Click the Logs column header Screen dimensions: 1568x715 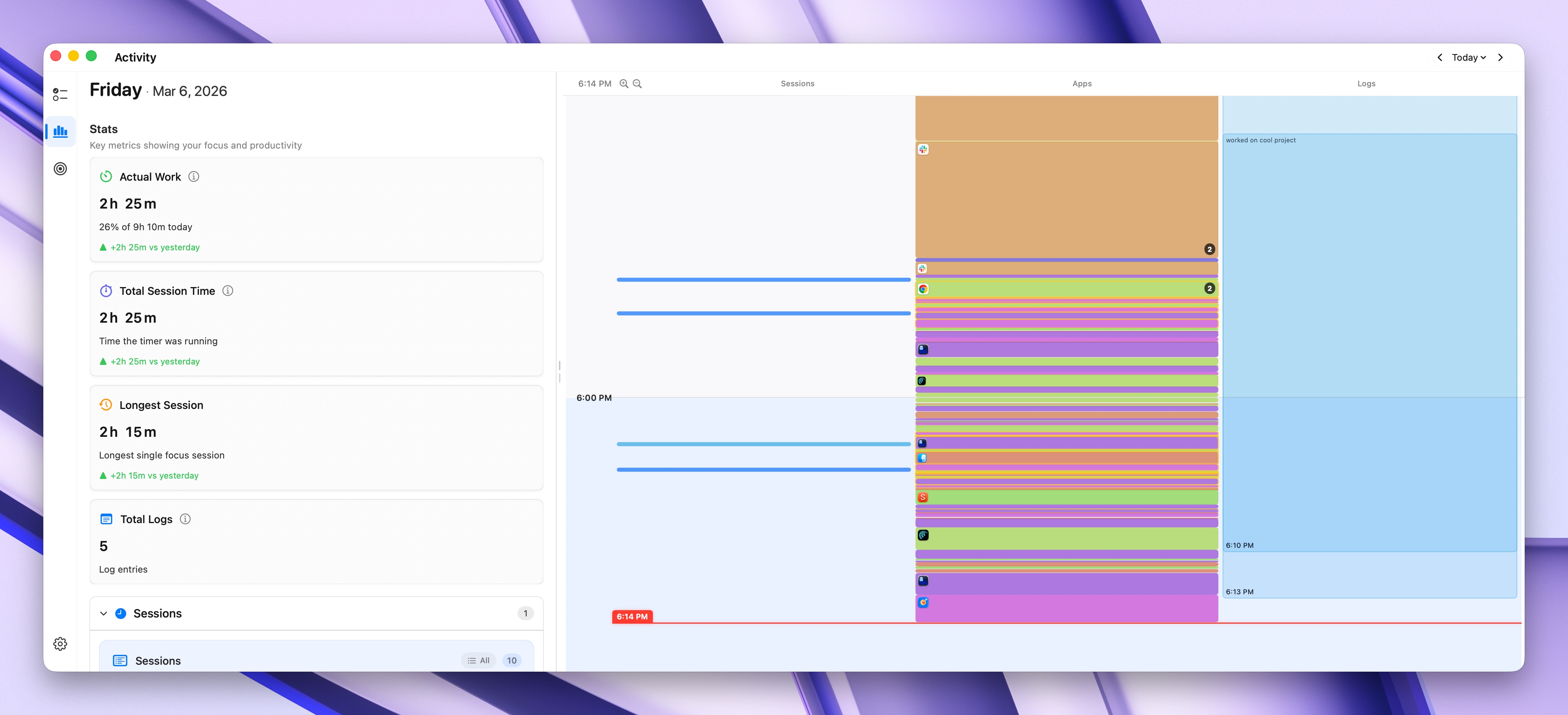pyautogui.click(x=1366, y=84)
